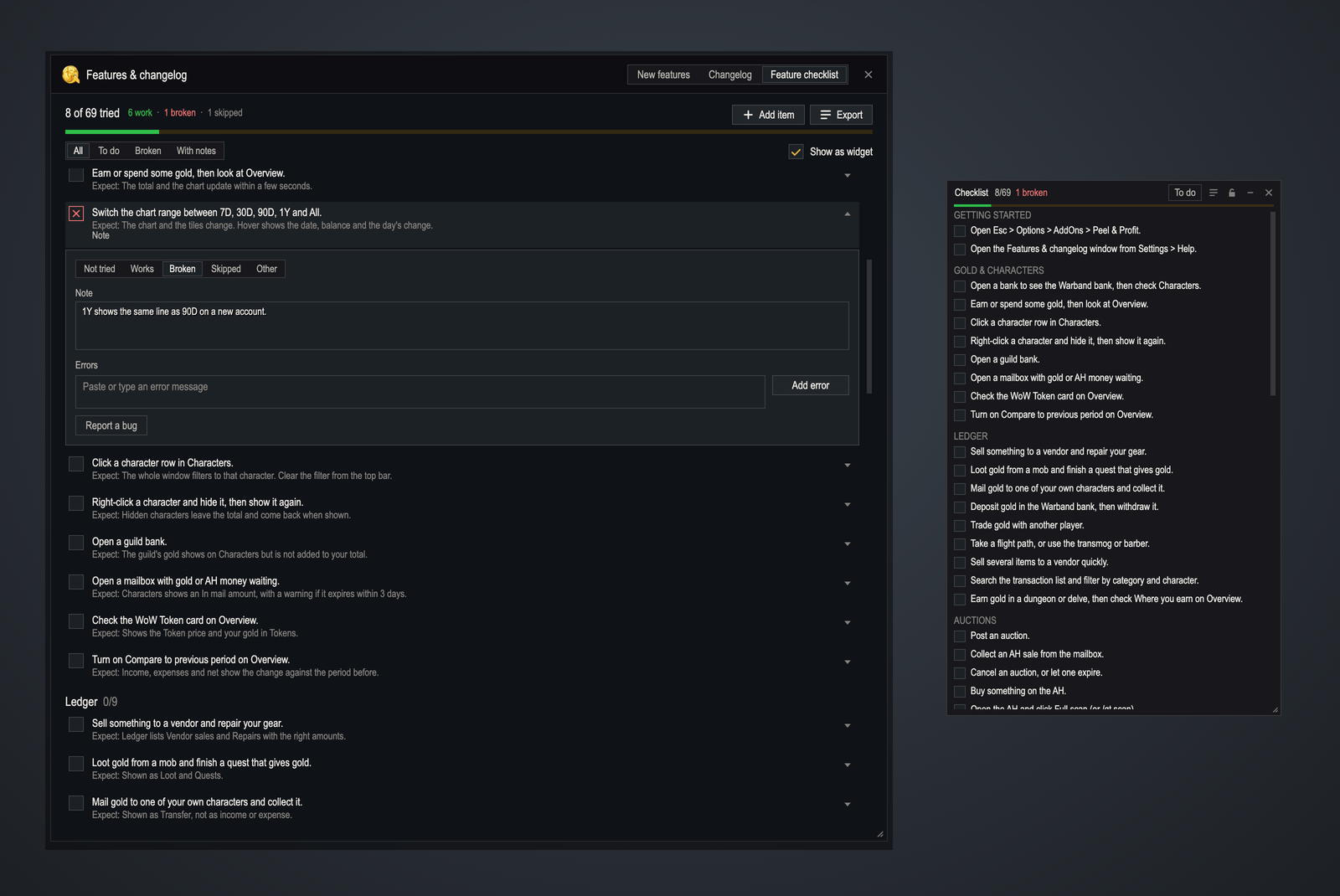Grab the resize grip of Features window
1340x896 pixels.
tap(879, 834)
